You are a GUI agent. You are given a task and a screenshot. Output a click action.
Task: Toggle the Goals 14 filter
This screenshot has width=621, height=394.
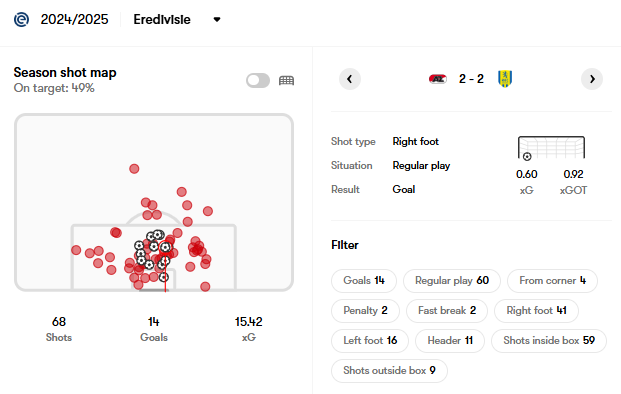click(x=364, y=281)
